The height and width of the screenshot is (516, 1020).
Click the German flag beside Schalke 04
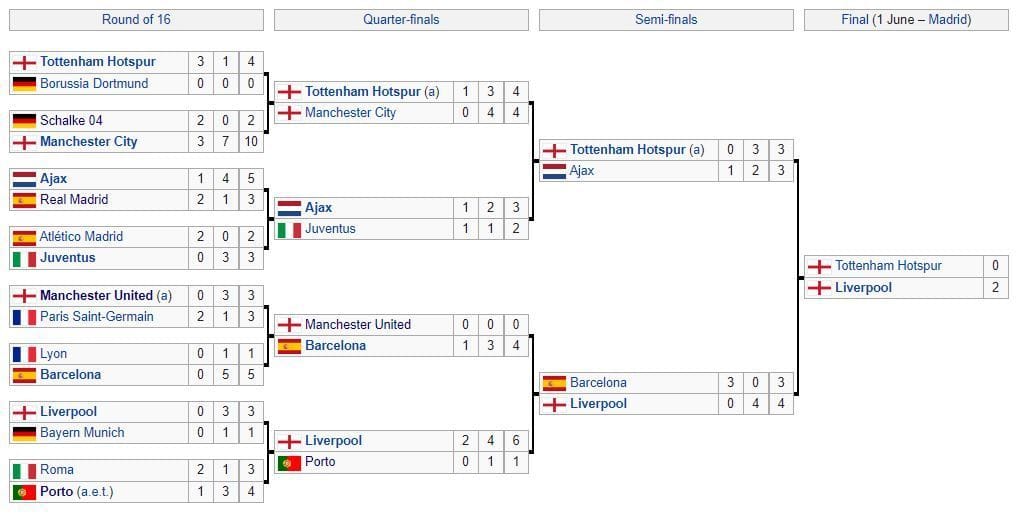coord(24,121)
